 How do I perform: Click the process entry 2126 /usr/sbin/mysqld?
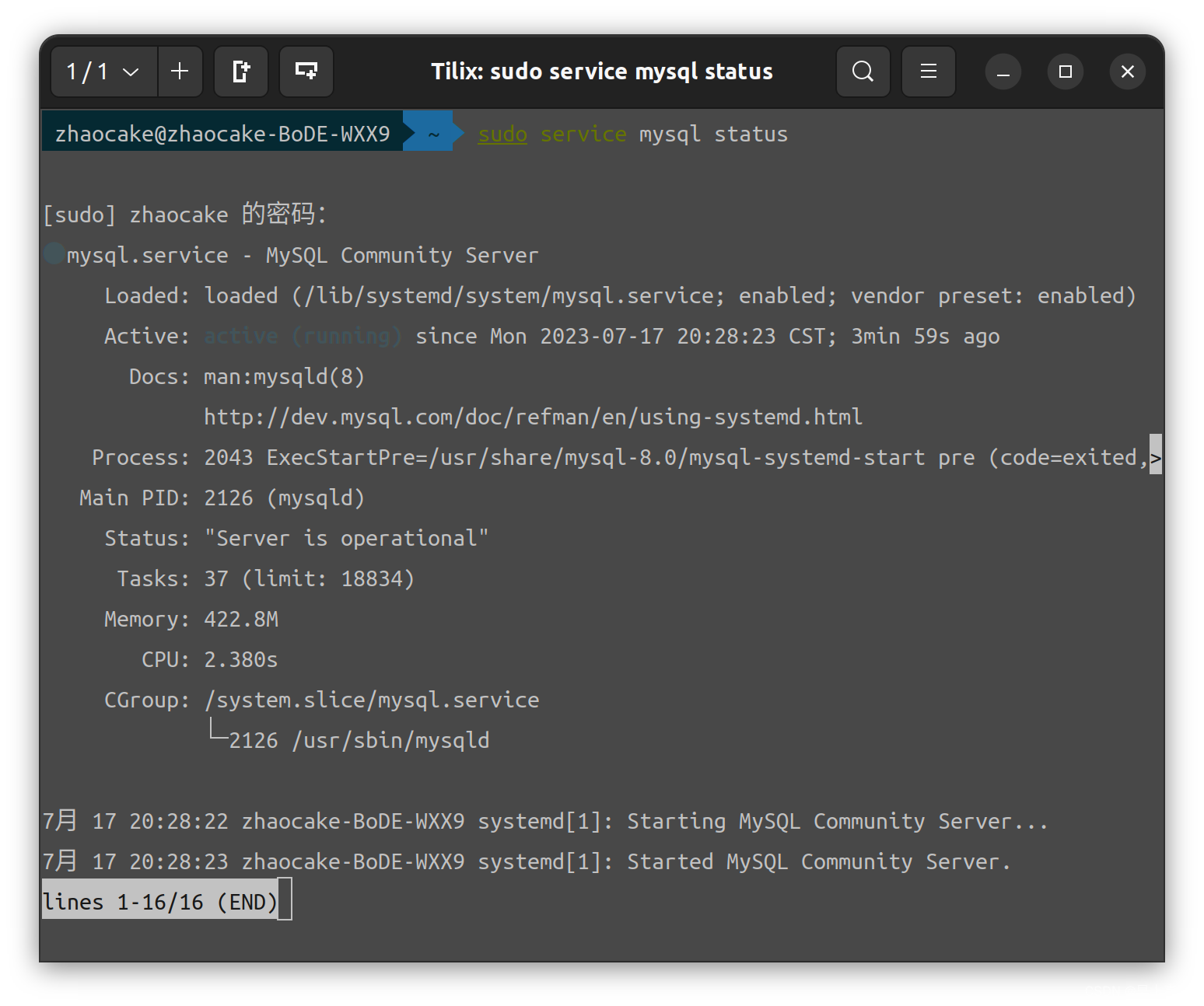point(359,740)
